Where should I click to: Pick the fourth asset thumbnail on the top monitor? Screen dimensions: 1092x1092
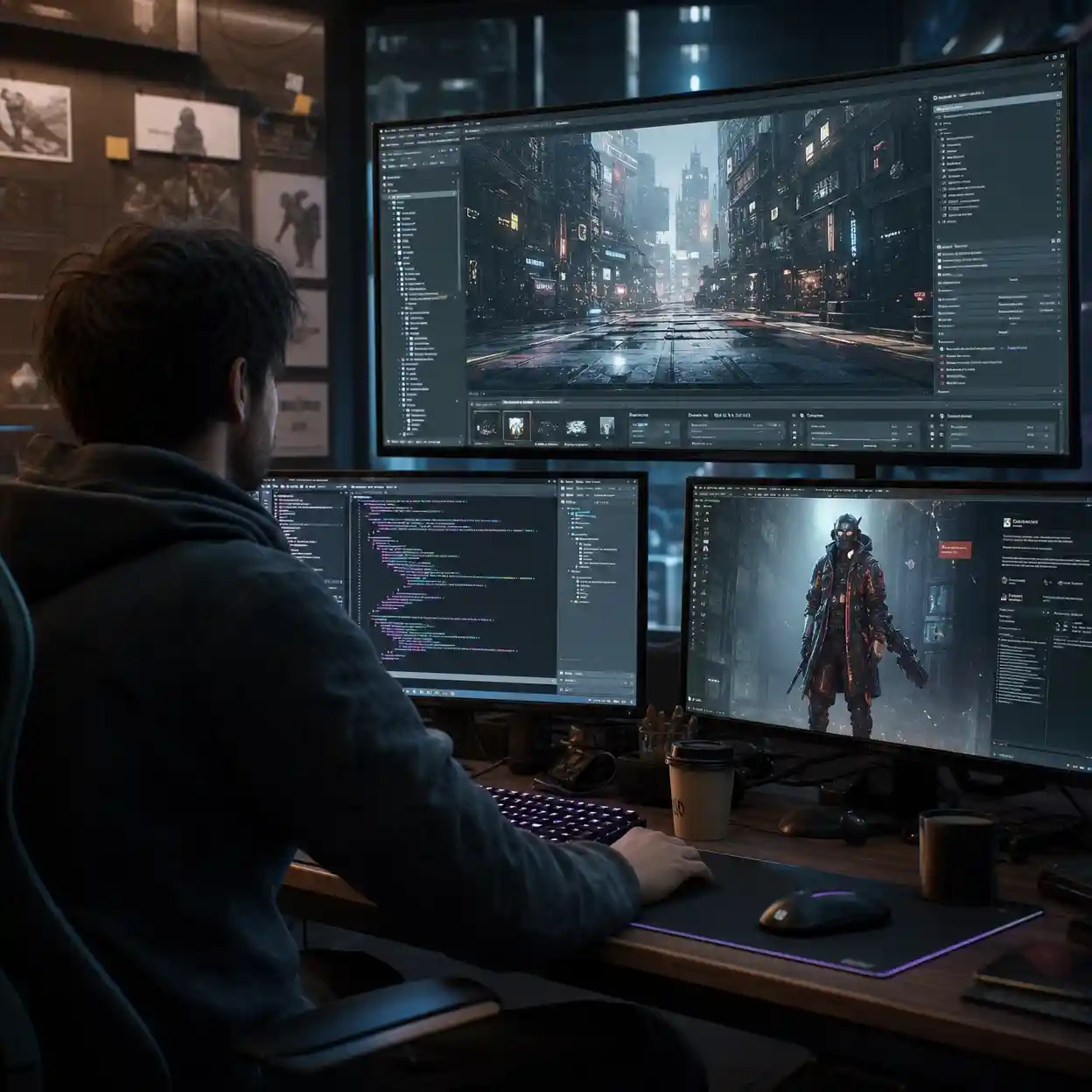576,427
